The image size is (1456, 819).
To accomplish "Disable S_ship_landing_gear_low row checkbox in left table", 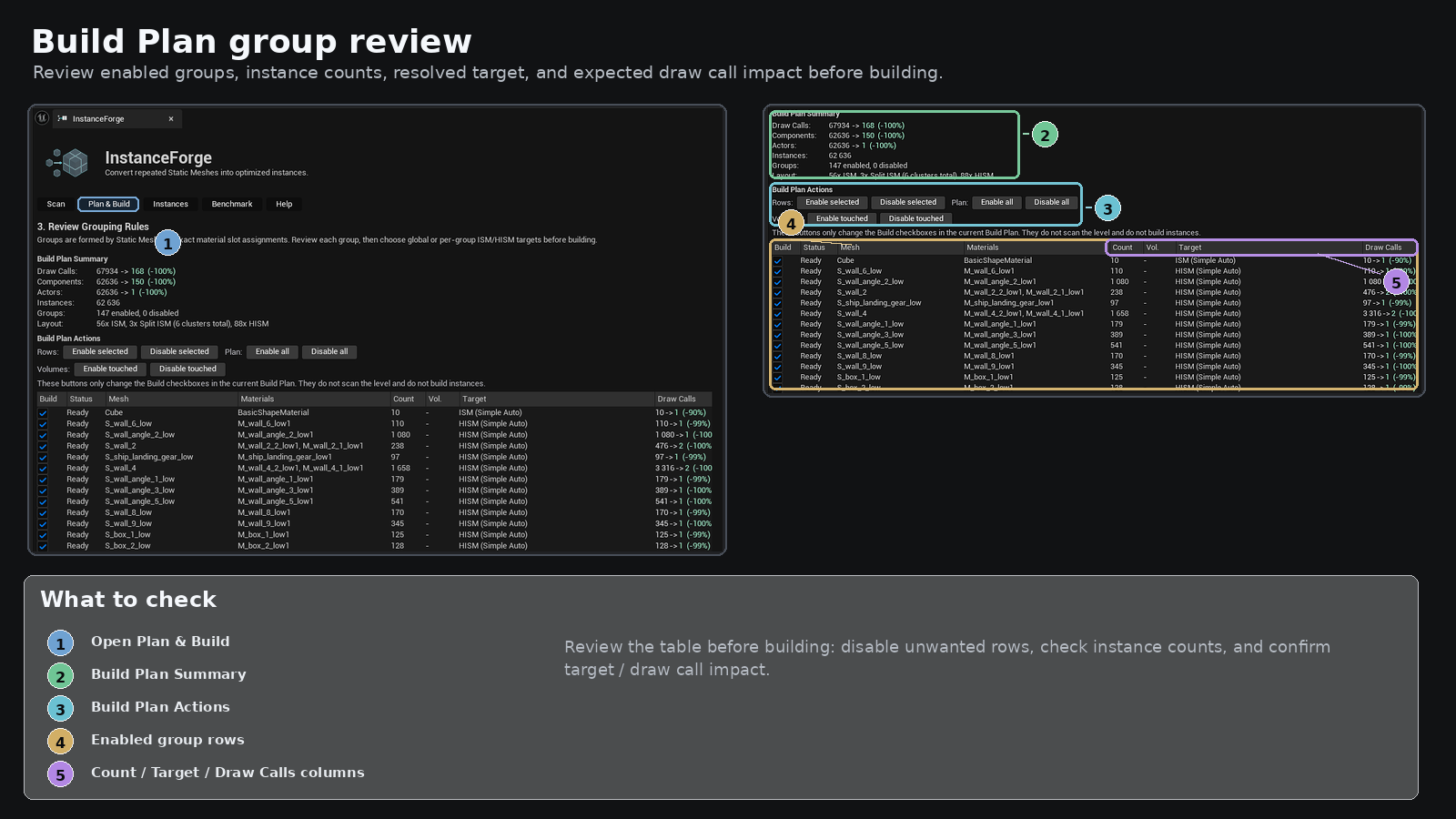I will click(43, 458).
